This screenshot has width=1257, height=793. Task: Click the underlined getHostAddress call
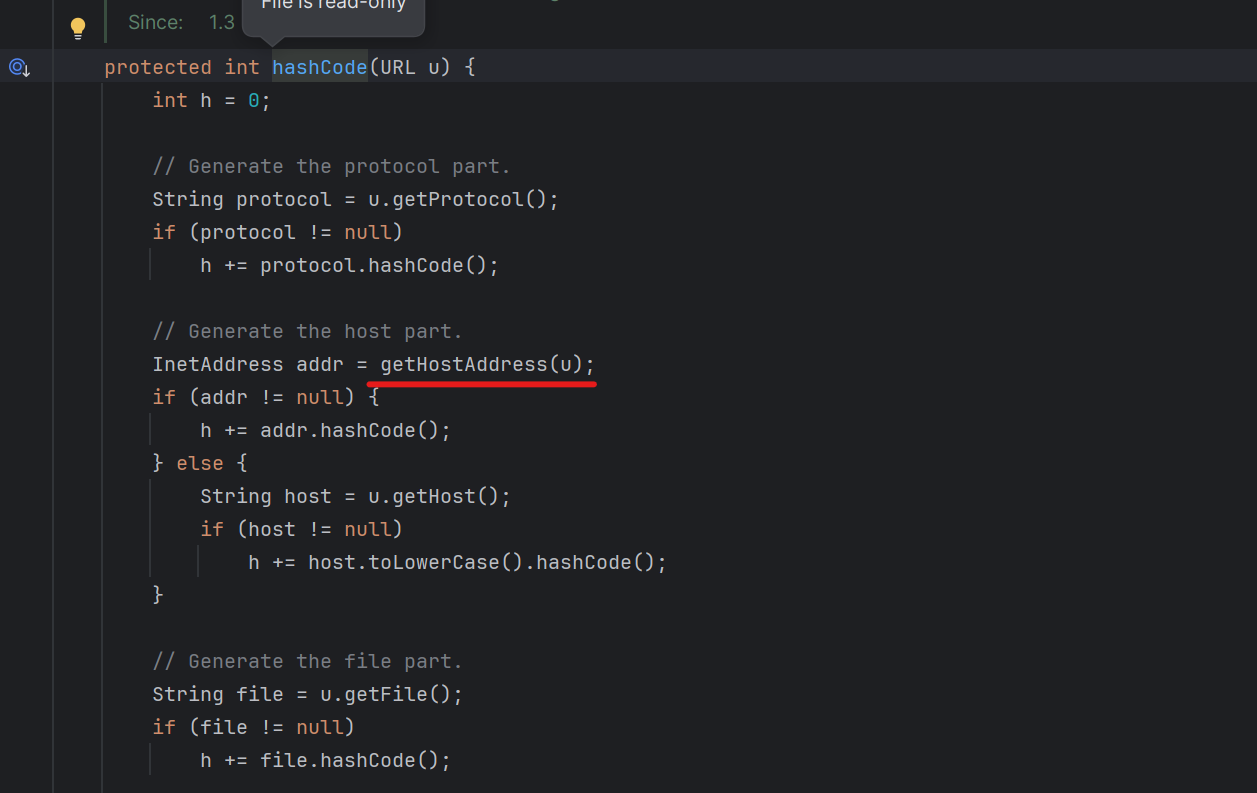[x=463, y=364]
